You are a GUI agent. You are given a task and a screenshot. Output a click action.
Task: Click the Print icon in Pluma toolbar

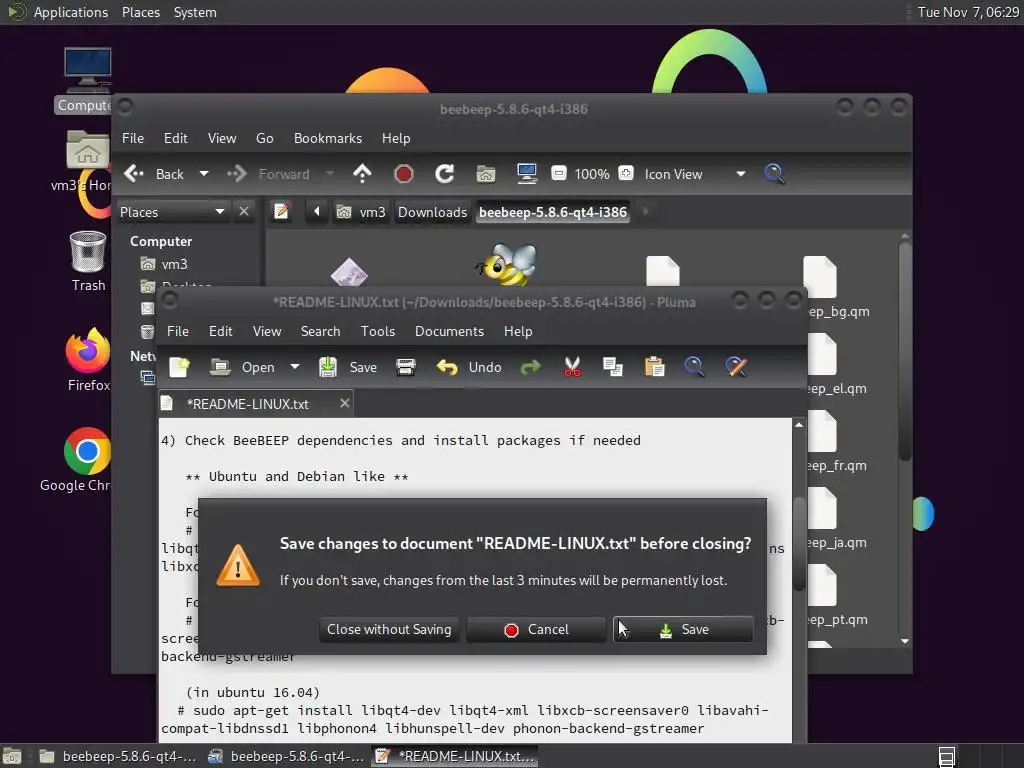click(406, 367)
